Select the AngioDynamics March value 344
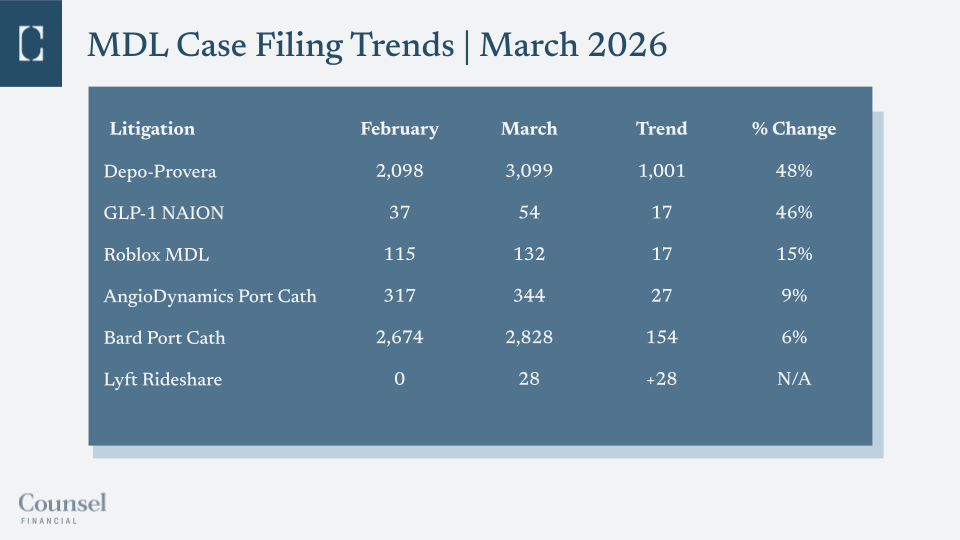 529,296
